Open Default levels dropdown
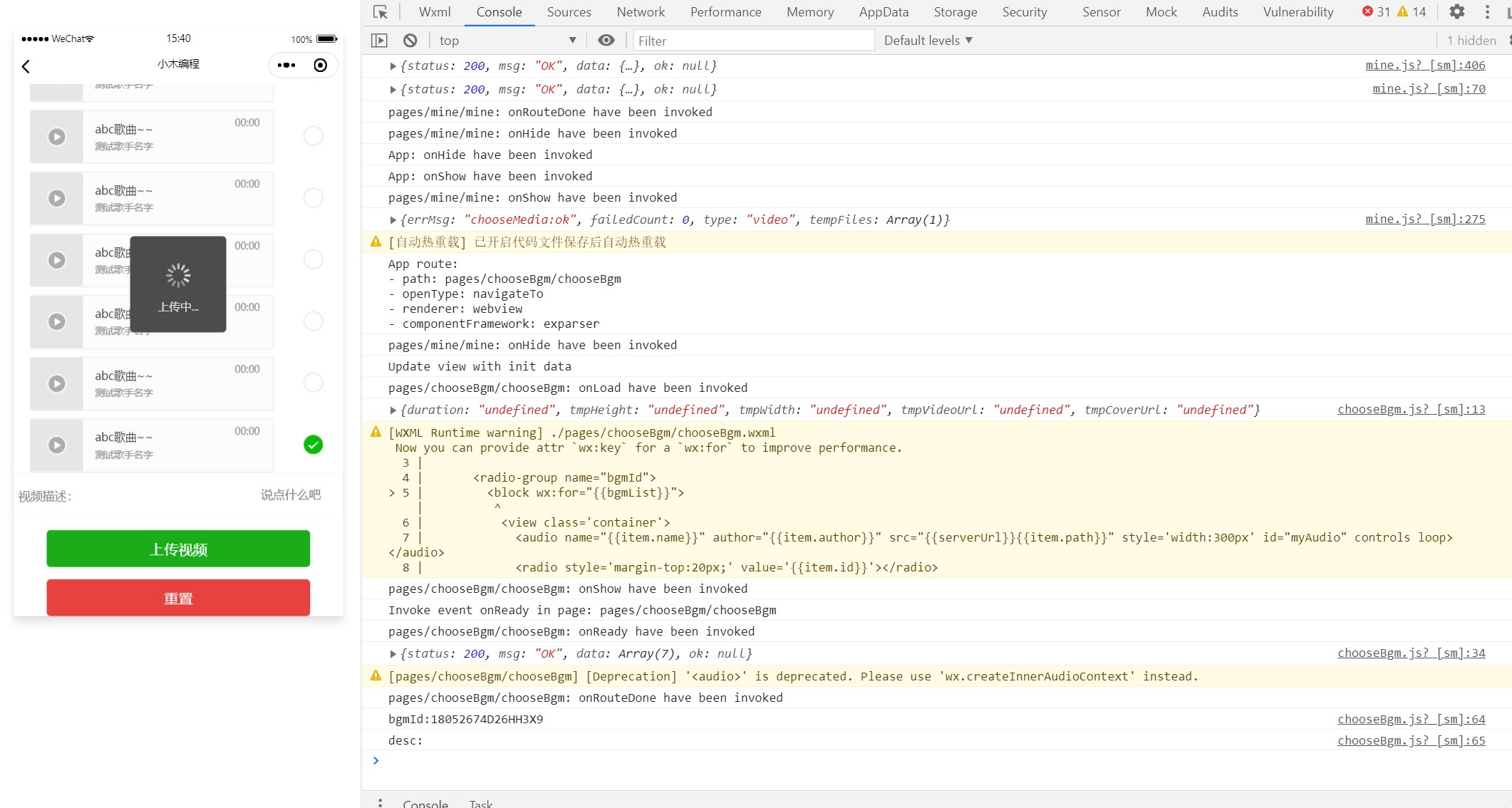This screenshot has width=1512, height=808. coord(928,41)
